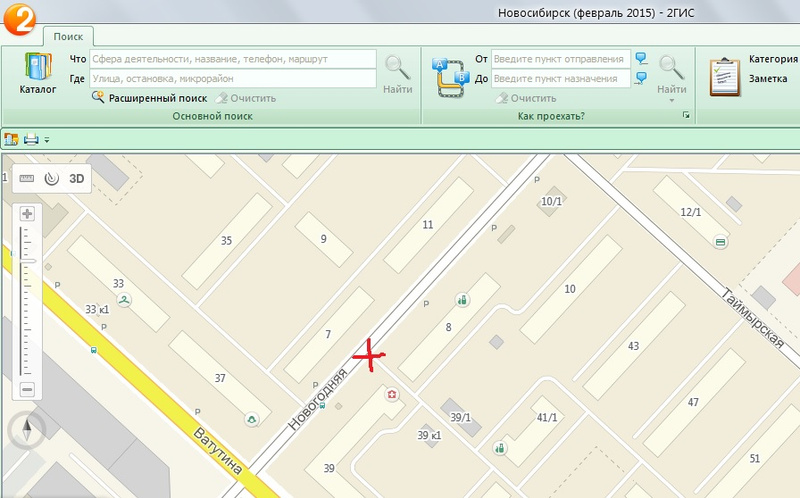Select building 7 on map
Viewport: 800px width, 498px height.
tap(328, 335)
